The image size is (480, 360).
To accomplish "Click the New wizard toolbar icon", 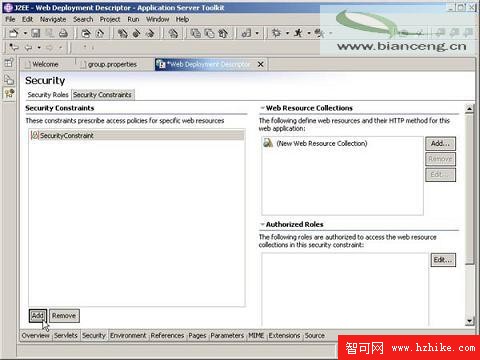I will [x=14, y=33].
